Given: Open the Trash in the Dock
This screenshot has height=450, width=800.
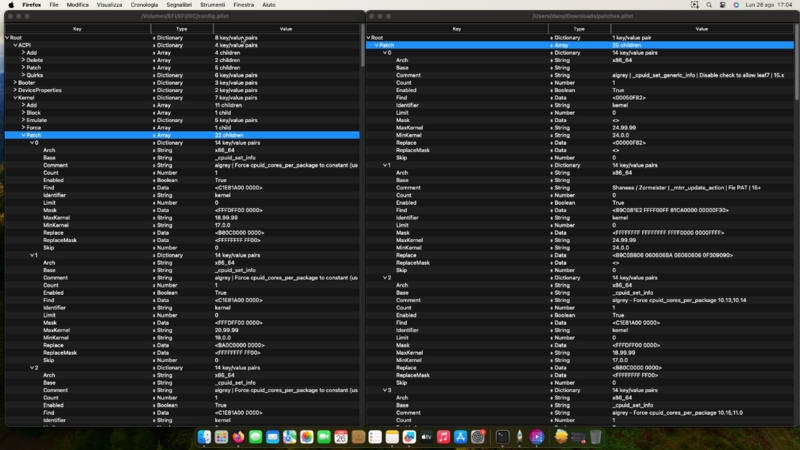Looking at the screenshot, I should point(596,437).
